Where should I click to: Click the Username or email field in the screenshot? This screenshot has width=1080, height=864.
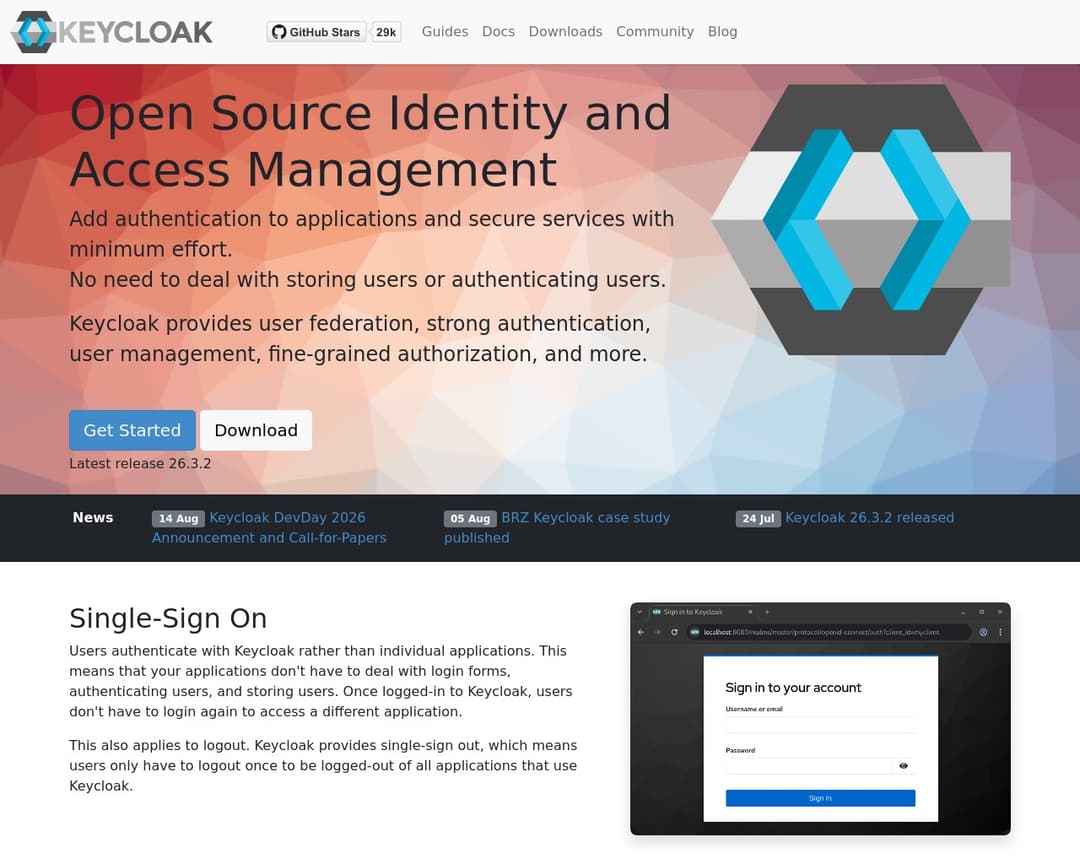[820, 725]
